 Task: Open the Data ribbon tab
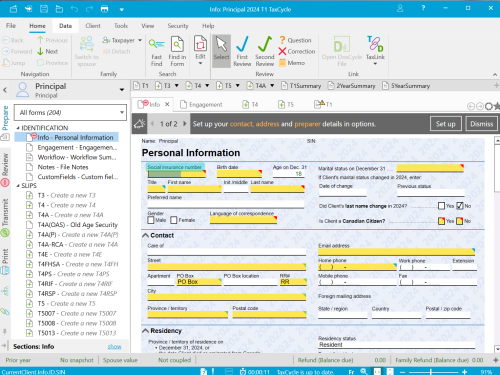(x=65, y=26)
